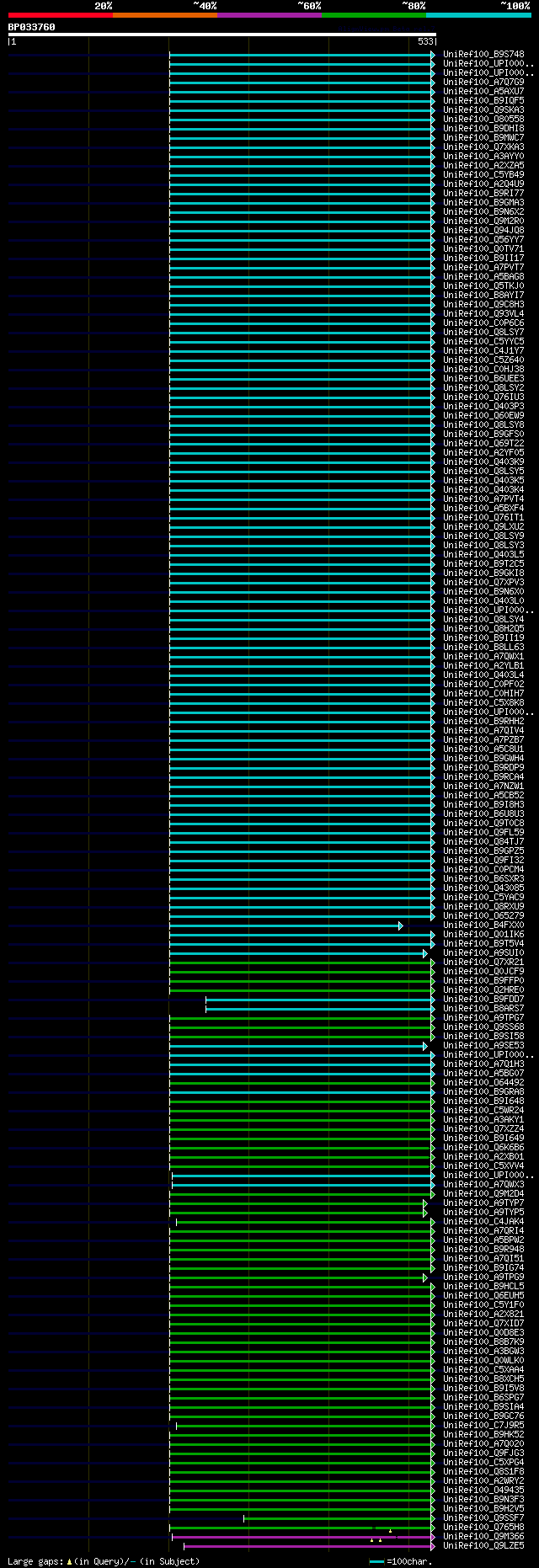Select the UniRef100_Q01IK6 hit label
Viewport: 539px width, 1568px height.
pos(483,935)
